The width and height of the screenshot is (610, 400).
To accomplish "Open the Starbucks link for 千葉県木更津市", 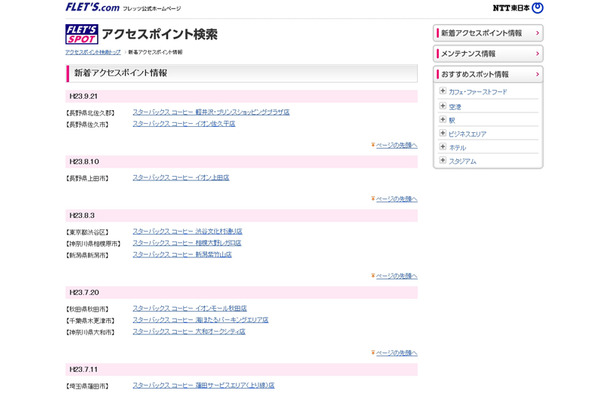I will [200, 320].
